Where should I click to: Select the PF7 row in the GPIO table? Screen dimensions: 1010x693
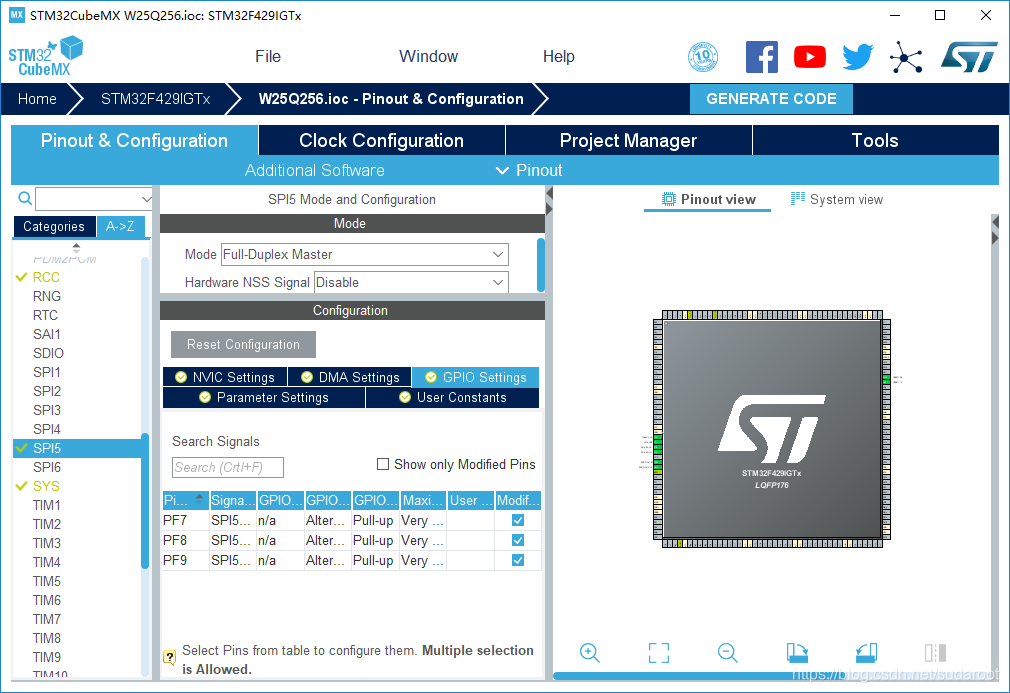click(352, 520)
